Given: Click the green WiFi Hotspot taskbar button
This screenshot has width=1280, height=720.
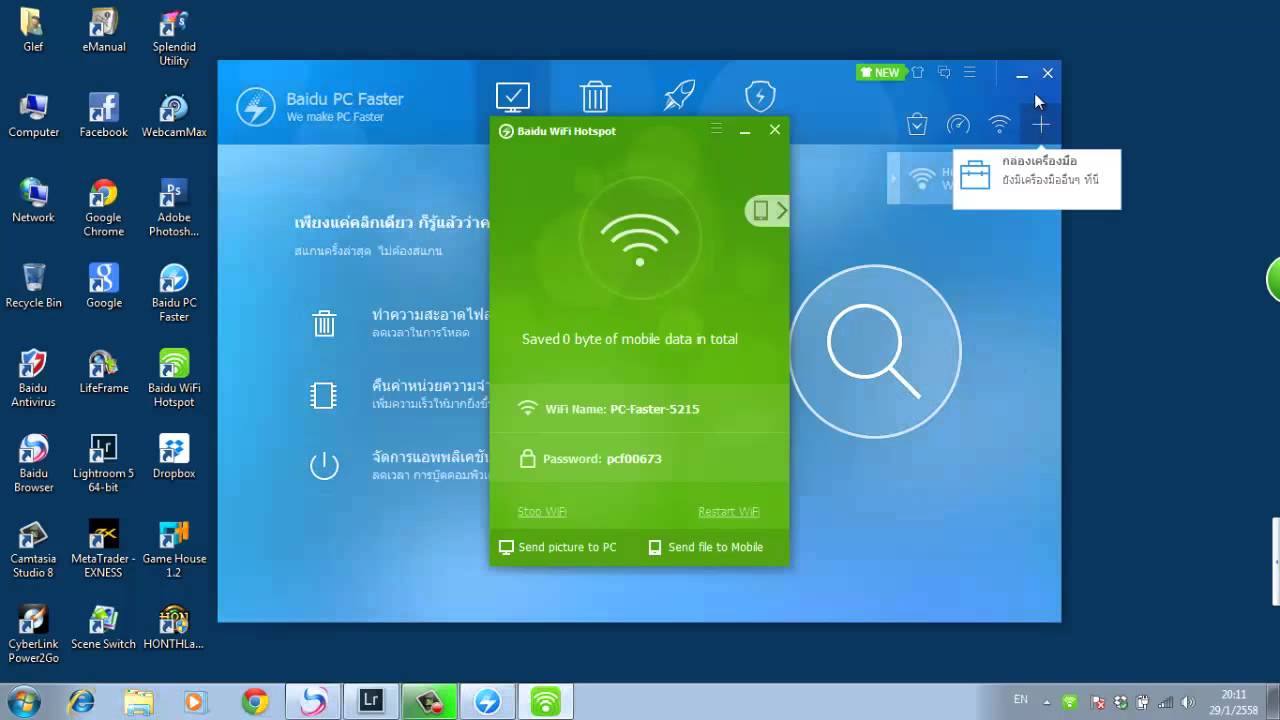Looking at the screenshot, I should pos(546,702).
